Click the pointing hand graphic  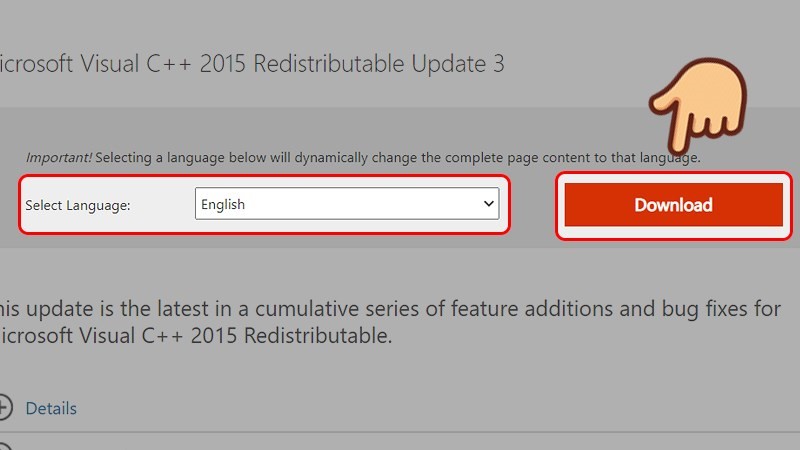click(x=699, y=106)
